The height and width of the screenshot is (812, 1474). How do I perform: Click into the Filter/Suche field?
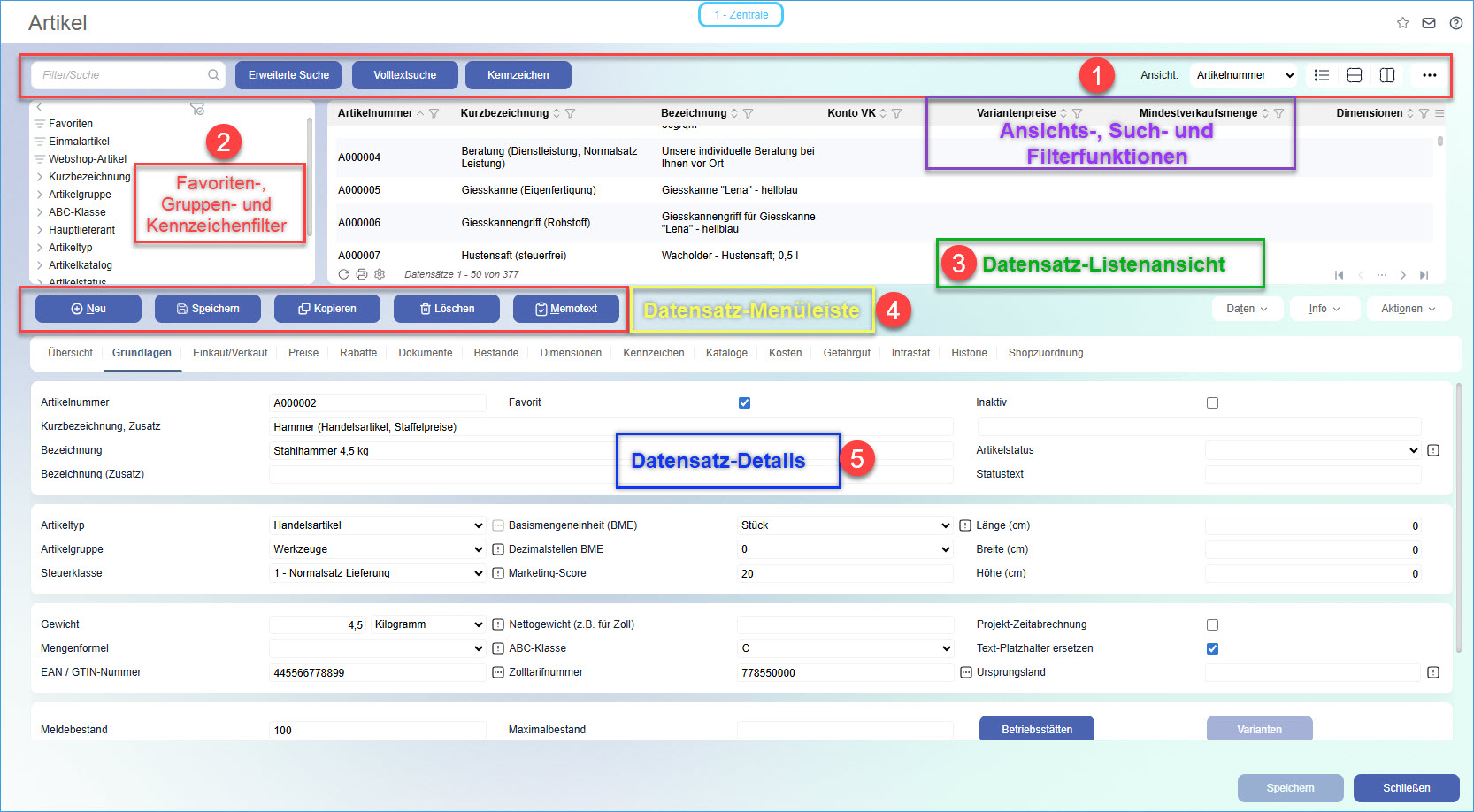pos(119,75)
